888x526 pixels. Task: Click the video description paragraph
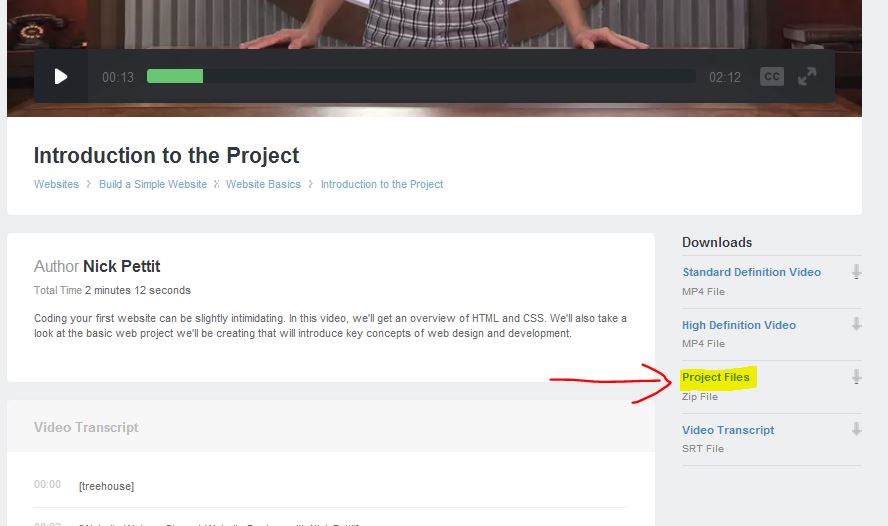click(330, 326)
